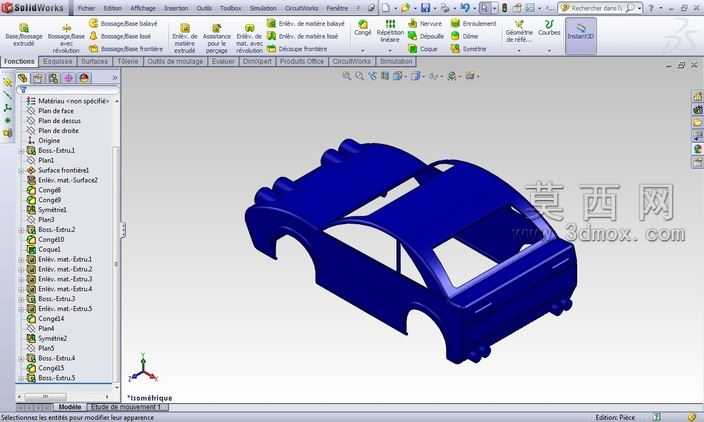
Task: Expand Géométrie de référence dropdown arrow
Action: pyautogui.click(x=519, y=50)
